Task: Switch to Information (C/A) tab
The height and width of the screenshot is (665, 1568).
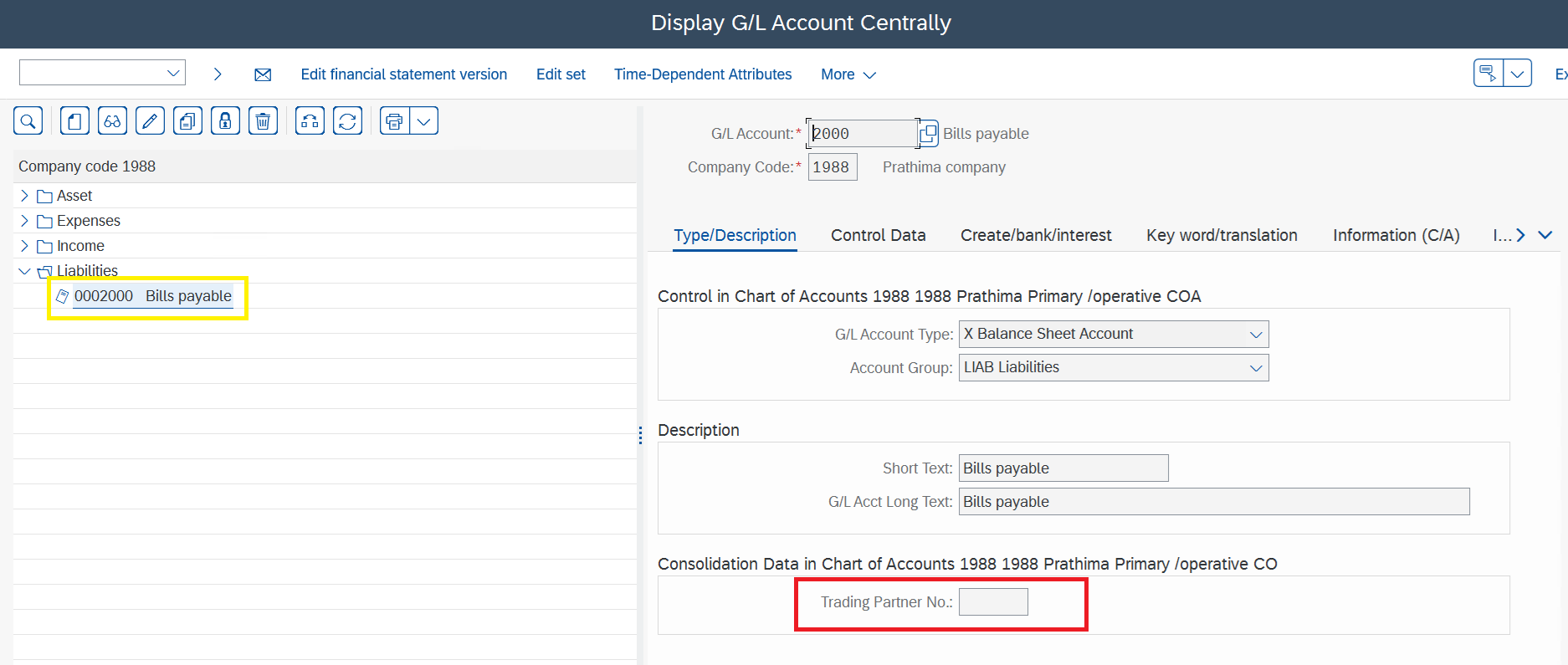Action: [x=1396, y=235]
